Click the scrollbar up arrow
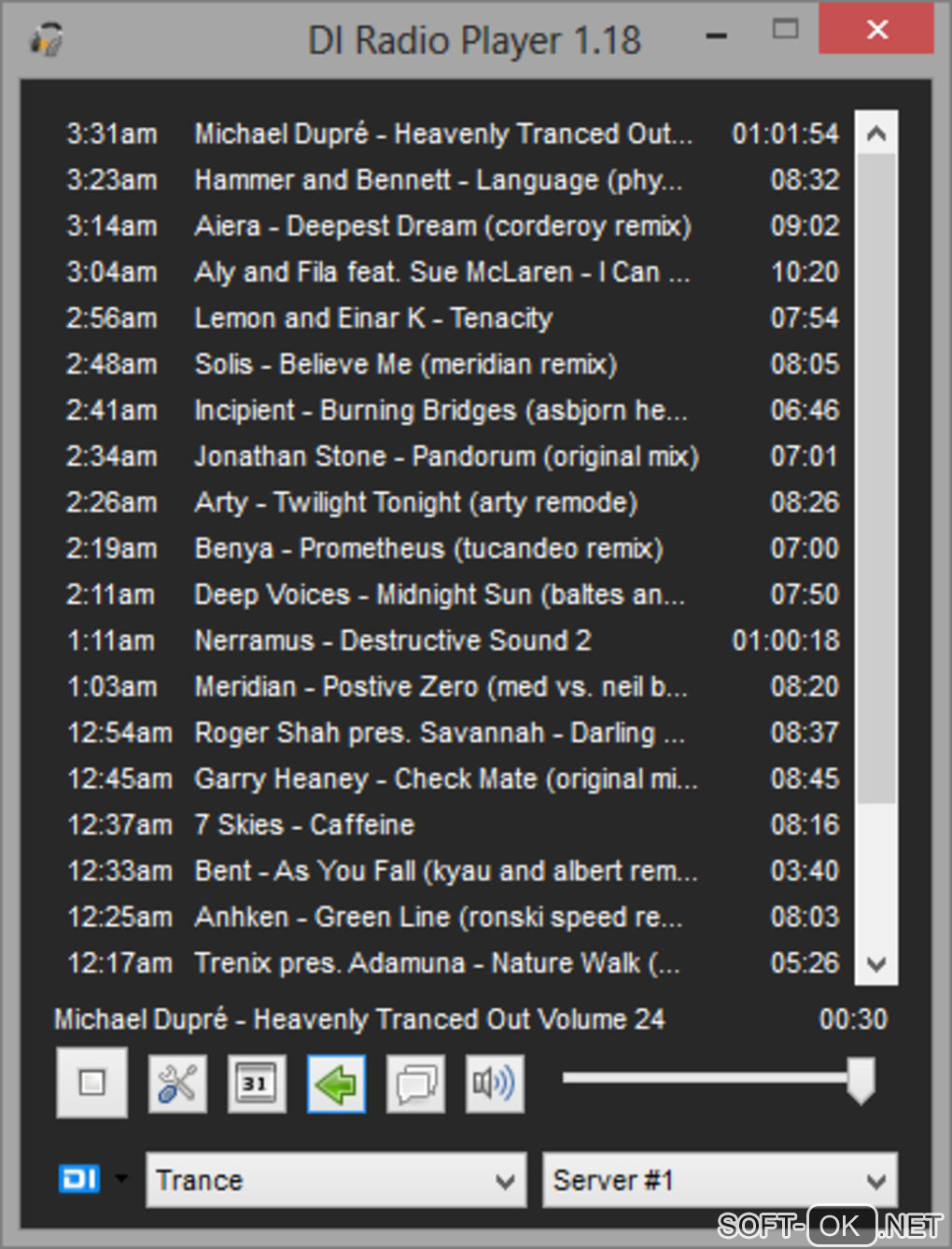 (876, 133)
